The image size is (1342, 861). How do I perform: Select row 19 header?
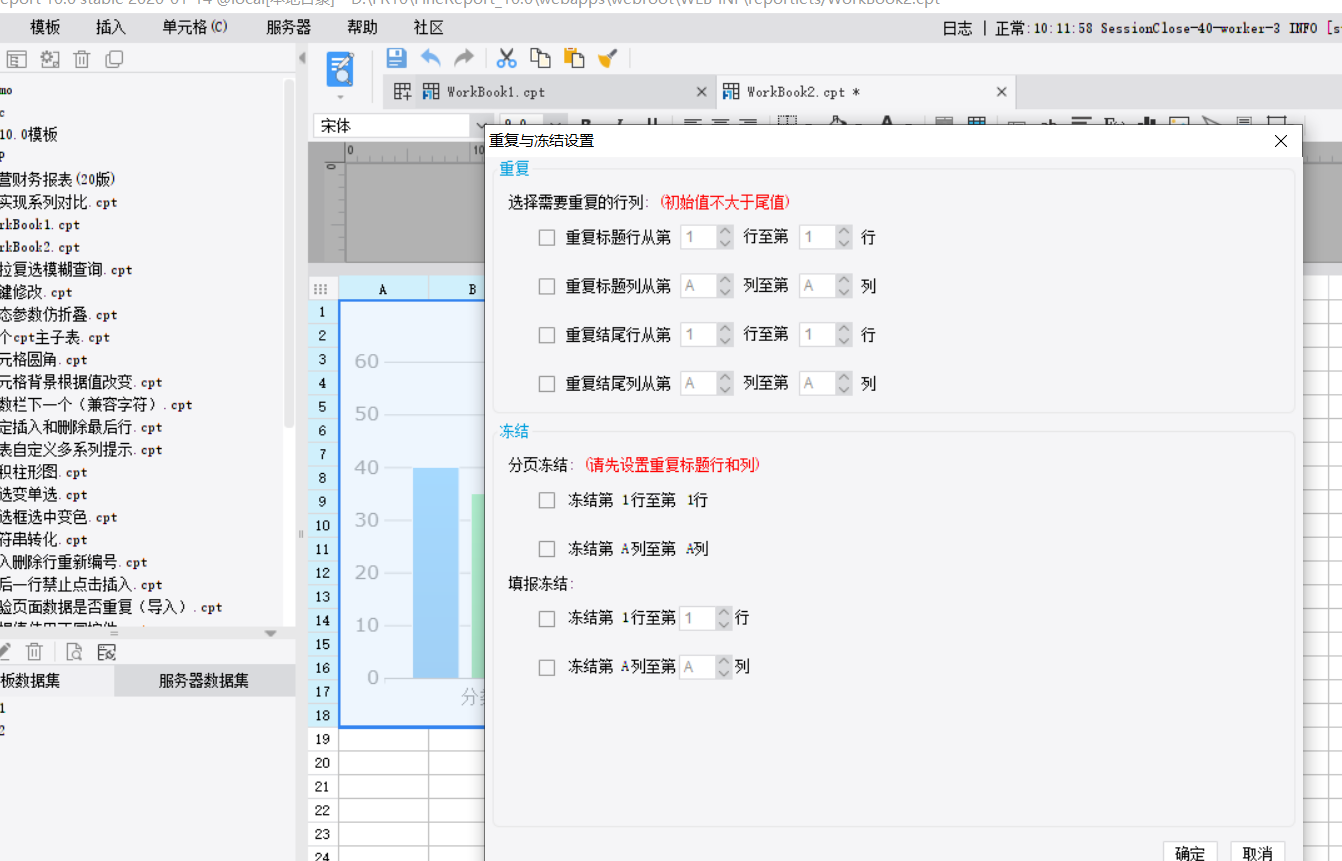322,739
